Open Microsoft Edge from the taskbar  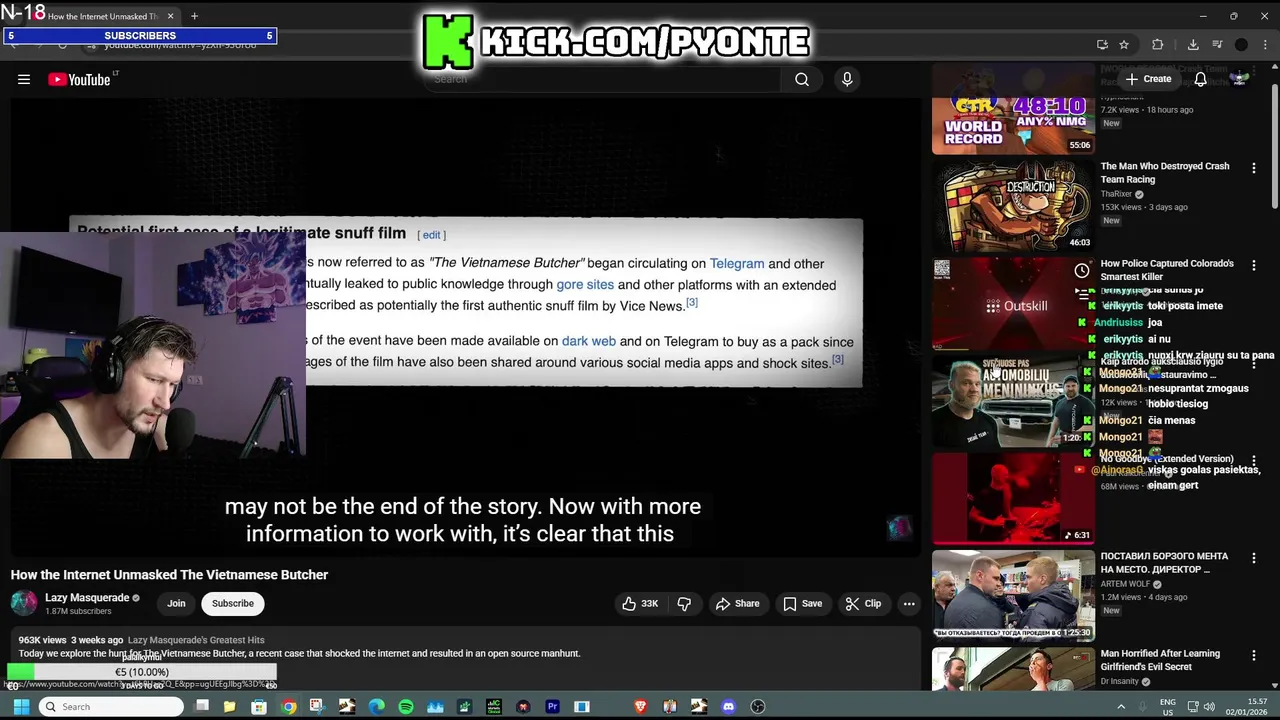point(376,707)
